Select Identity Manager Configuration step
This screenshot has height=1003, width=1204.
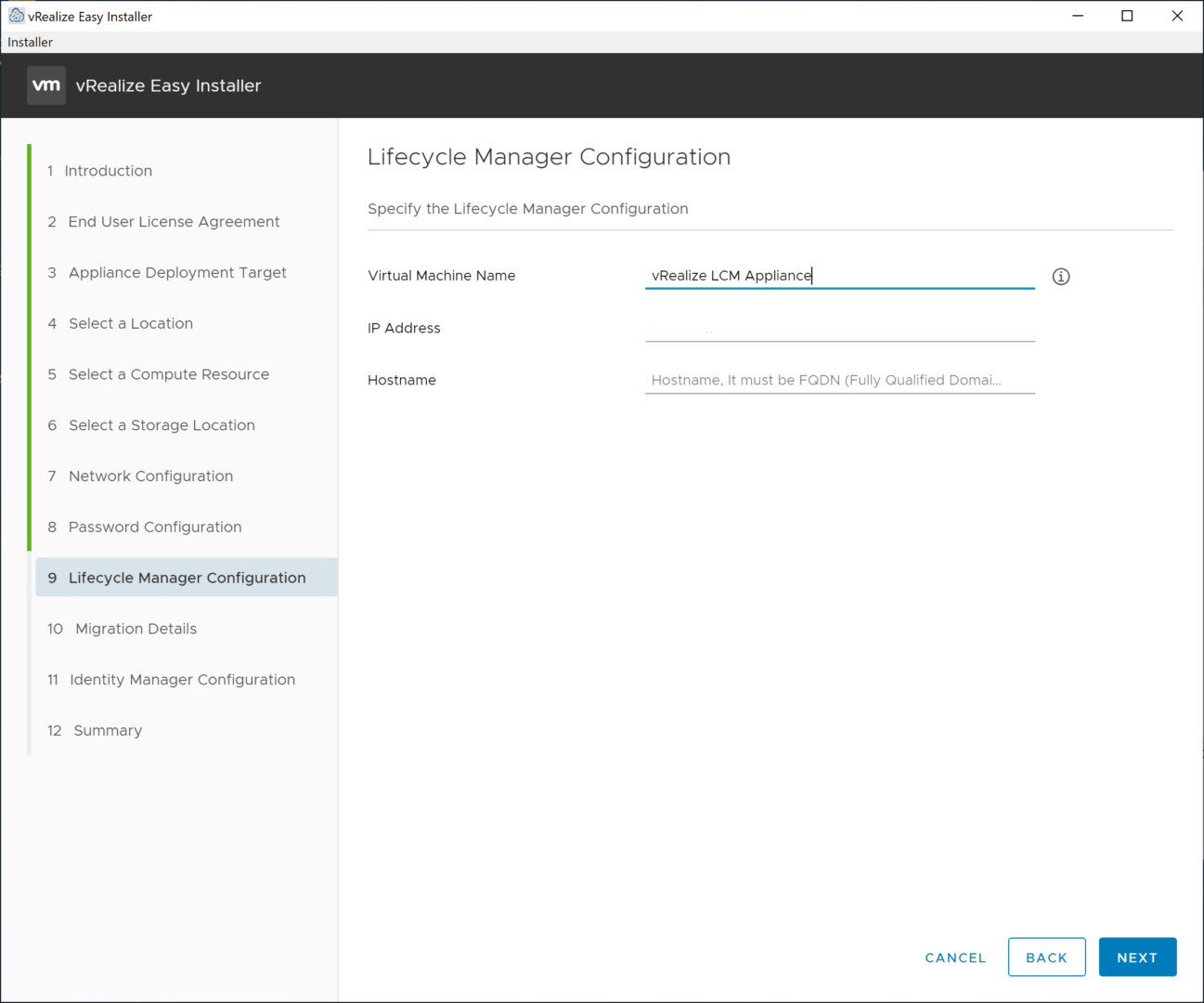coord(182,680)
